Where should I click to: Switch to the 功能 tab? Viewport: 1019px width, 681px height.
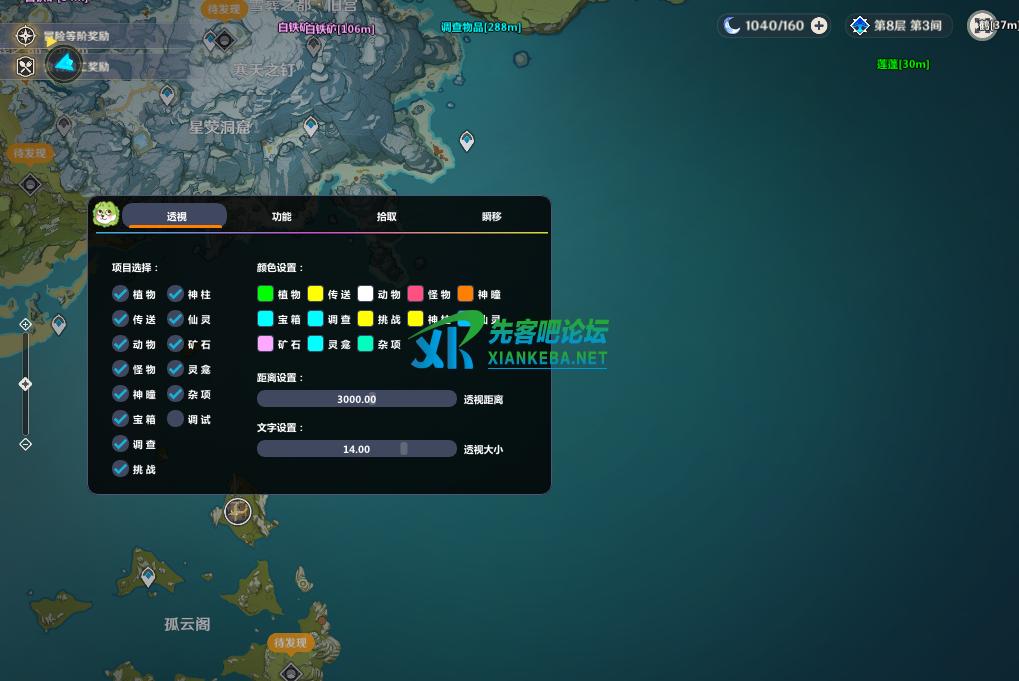click(282, 216)
